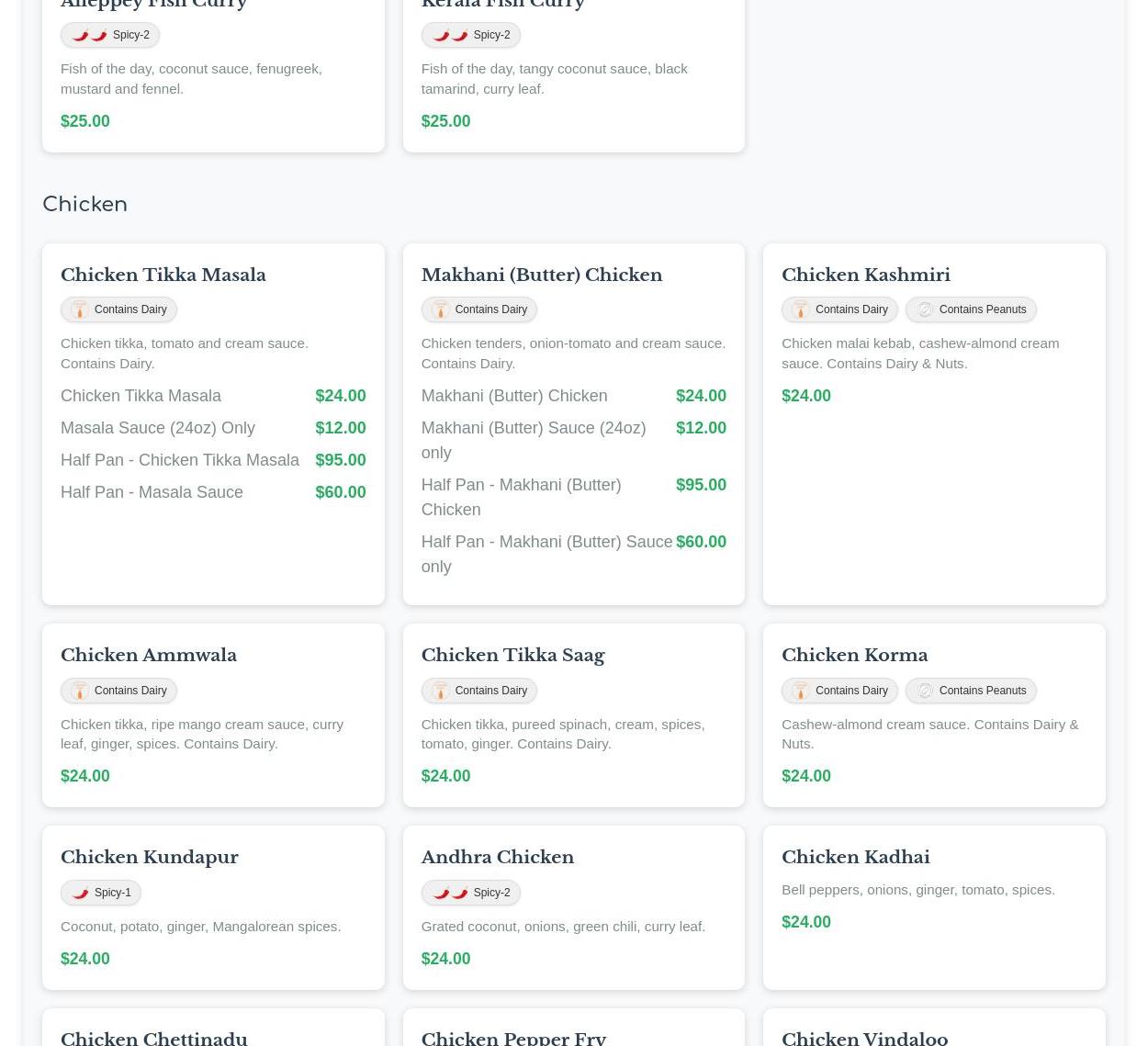The width and height of the screenshot is (1148, 1046).
Task: Click chili peppers icon on Alleppey Fish Curry
Action: 89,35
